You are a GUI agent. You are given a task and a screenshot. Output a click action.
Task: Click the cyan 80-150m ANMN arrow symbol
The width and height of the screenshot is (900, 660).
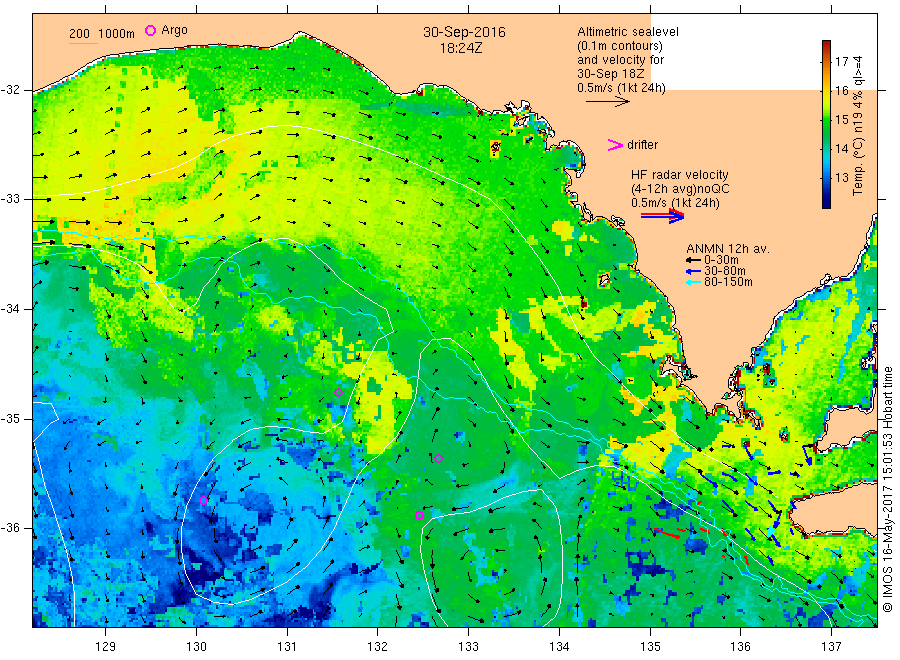[x=693, y=282]
